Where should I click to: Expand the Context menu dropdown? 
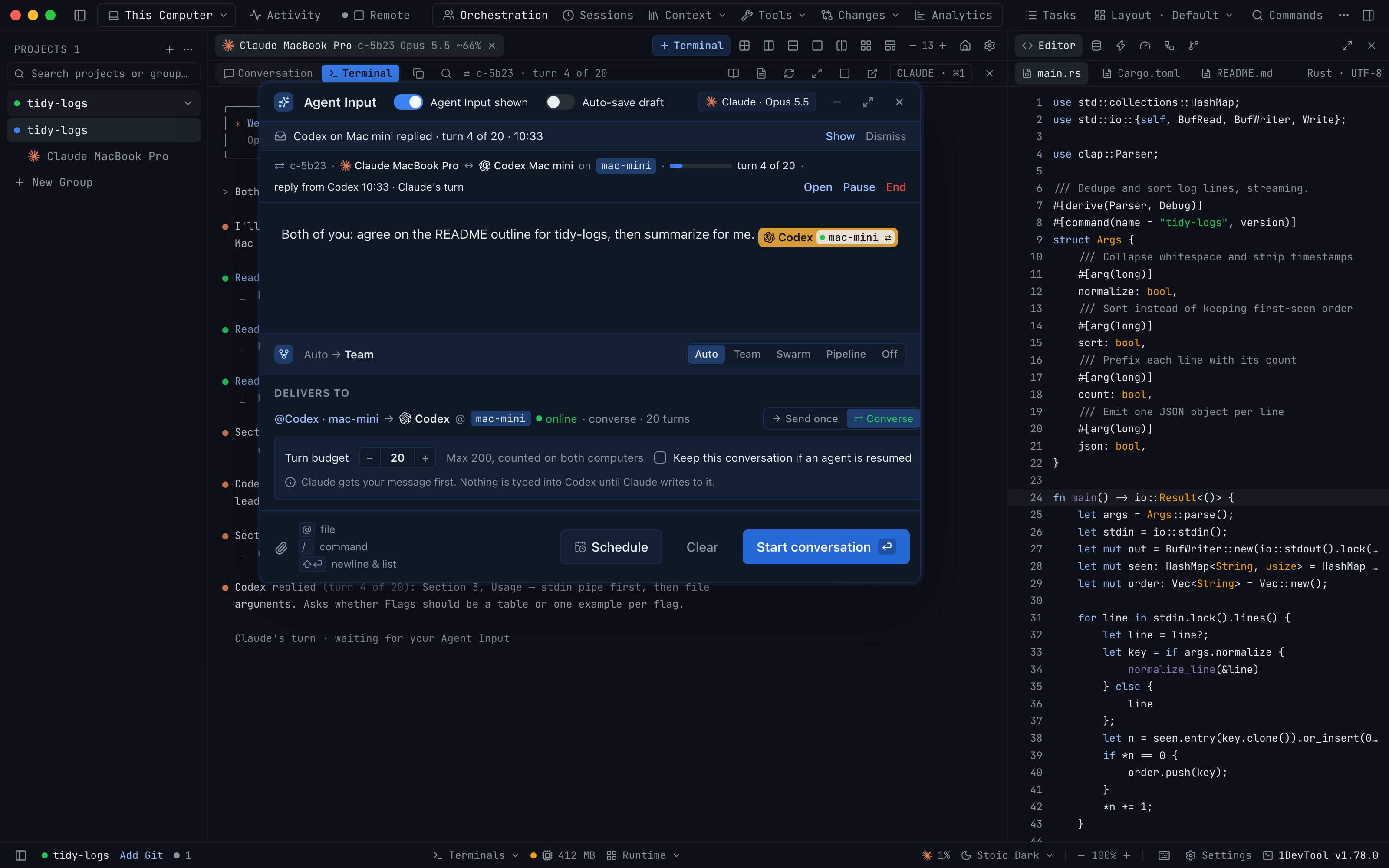click(x=687, y=15)
